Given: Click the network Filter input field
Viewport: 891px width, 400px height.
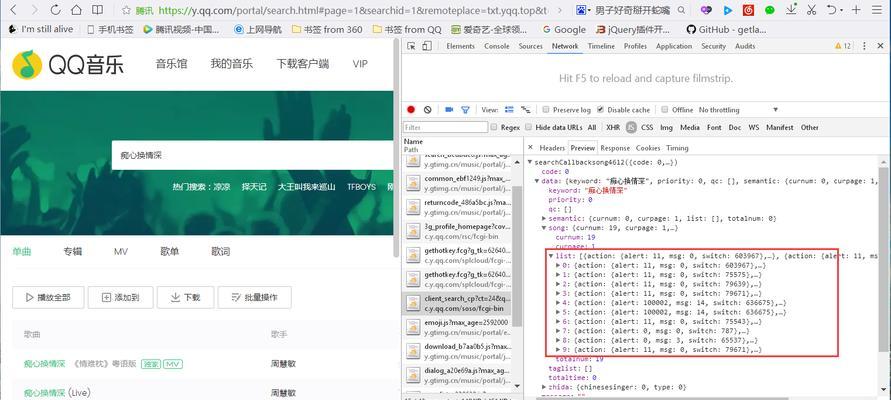Looking at the screenshot, I should coord(446,127).
